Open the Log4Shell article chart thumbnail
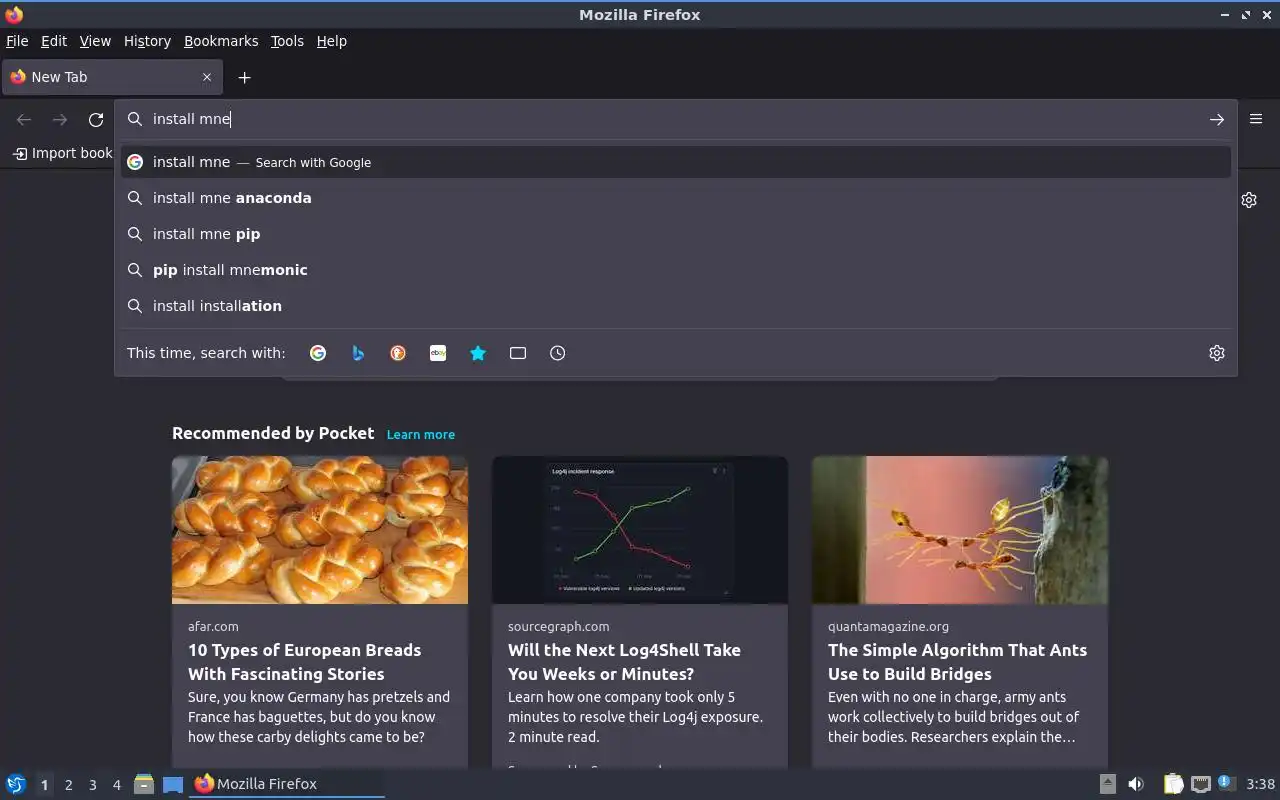1280x800 pixels. pos(640,530)
